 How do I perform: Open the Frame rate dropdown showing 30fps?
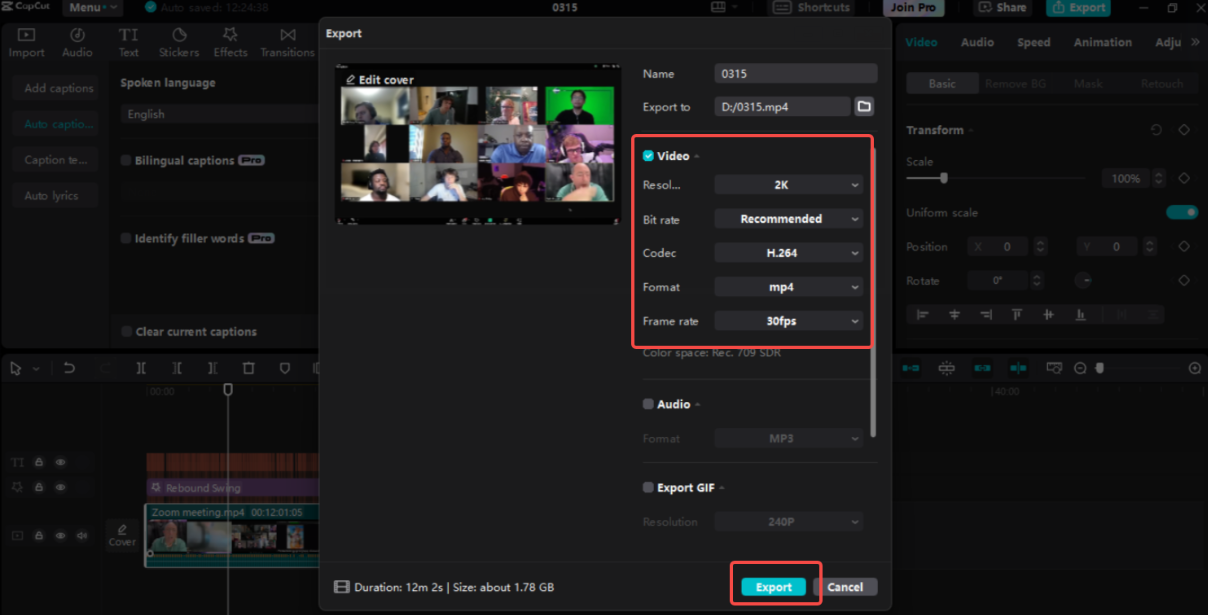coord(788,320)
